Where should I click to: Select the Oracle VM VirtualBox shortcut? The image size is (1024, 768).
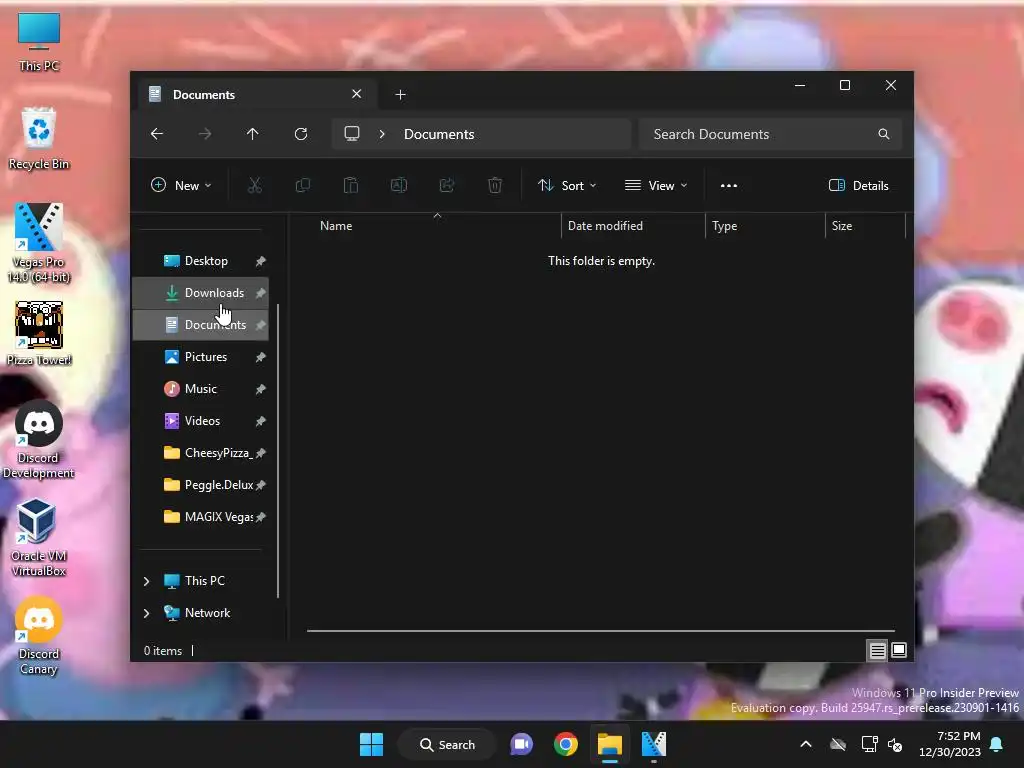(39, 537)
